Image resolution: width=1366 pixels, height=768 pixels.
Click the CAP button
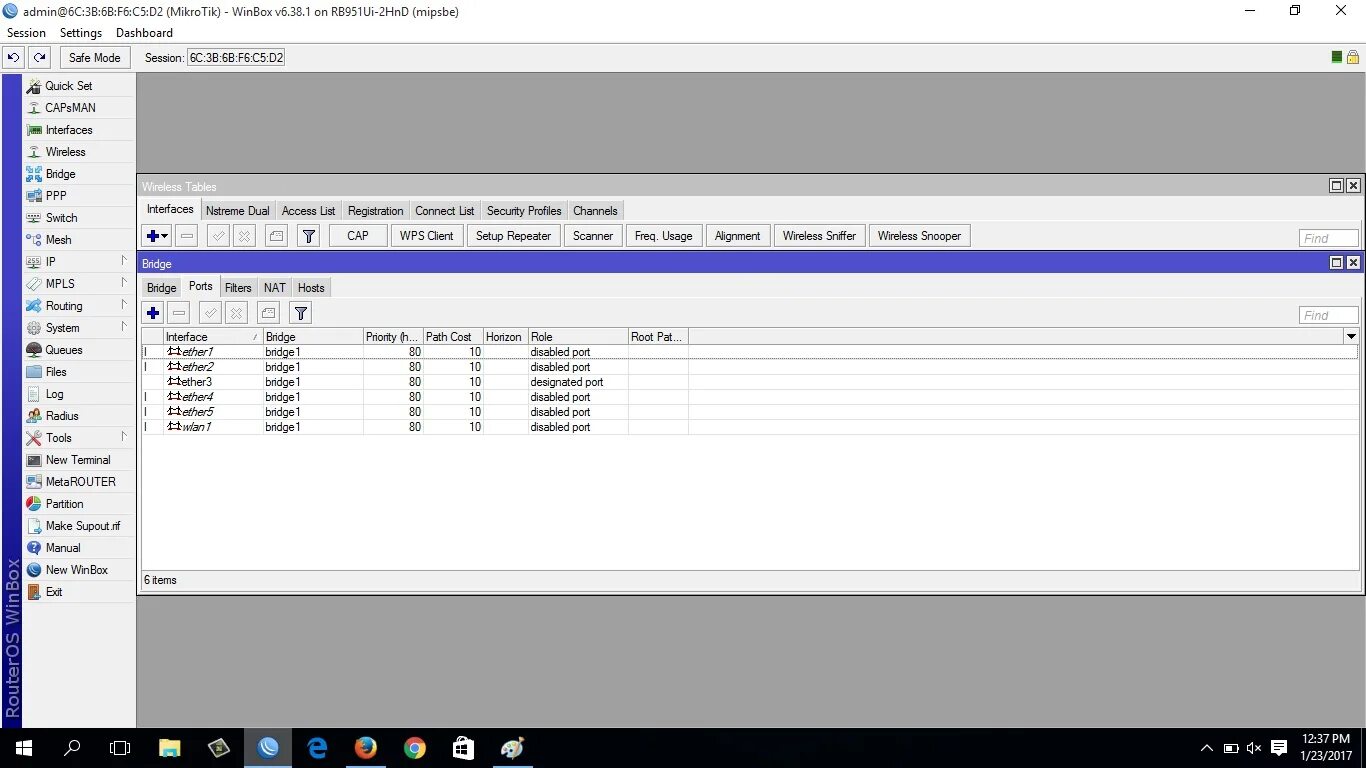click(x=358, y=236)
